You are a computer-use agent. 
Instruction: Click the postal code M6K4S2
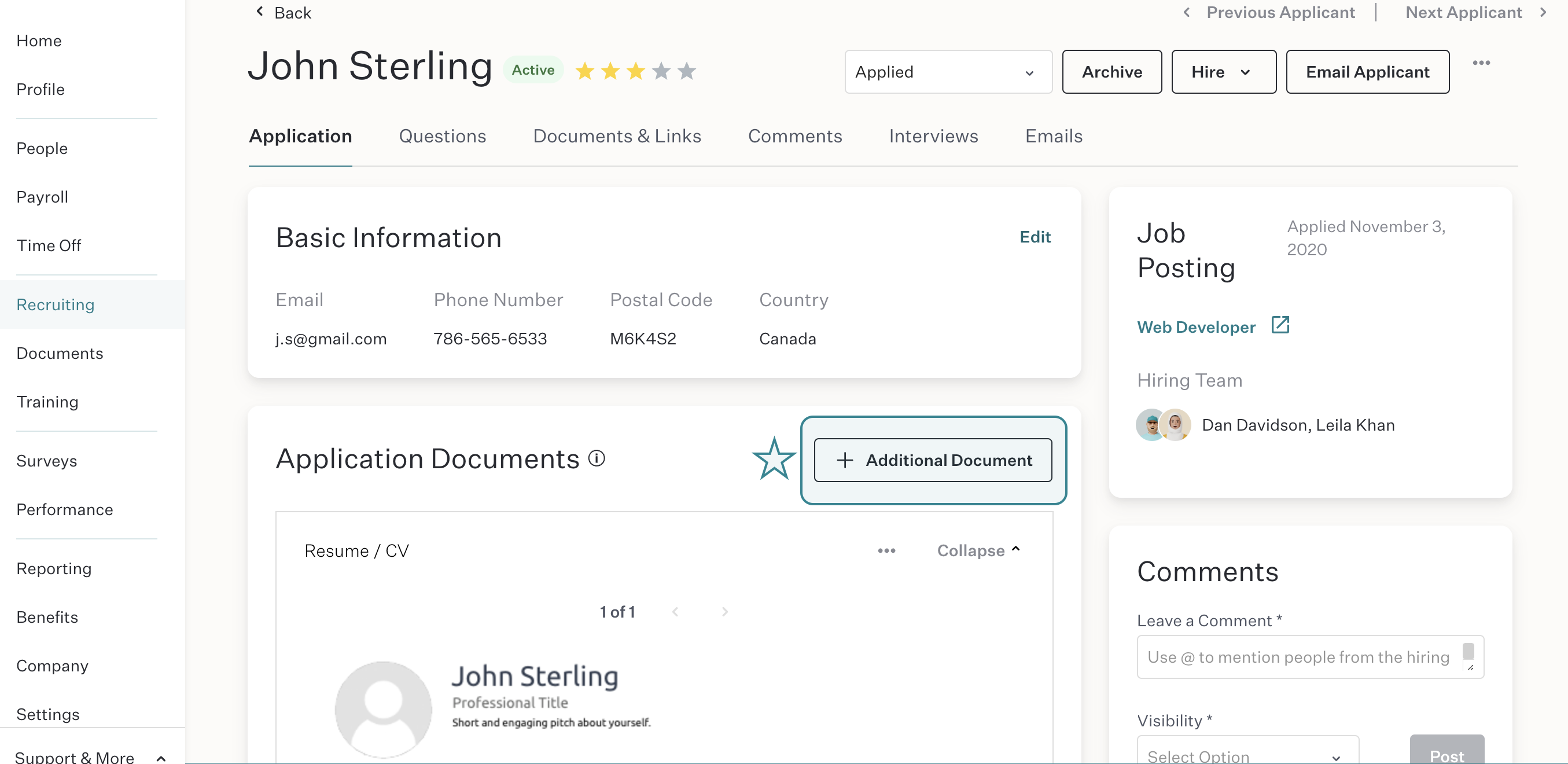click(x=643, y=339)
